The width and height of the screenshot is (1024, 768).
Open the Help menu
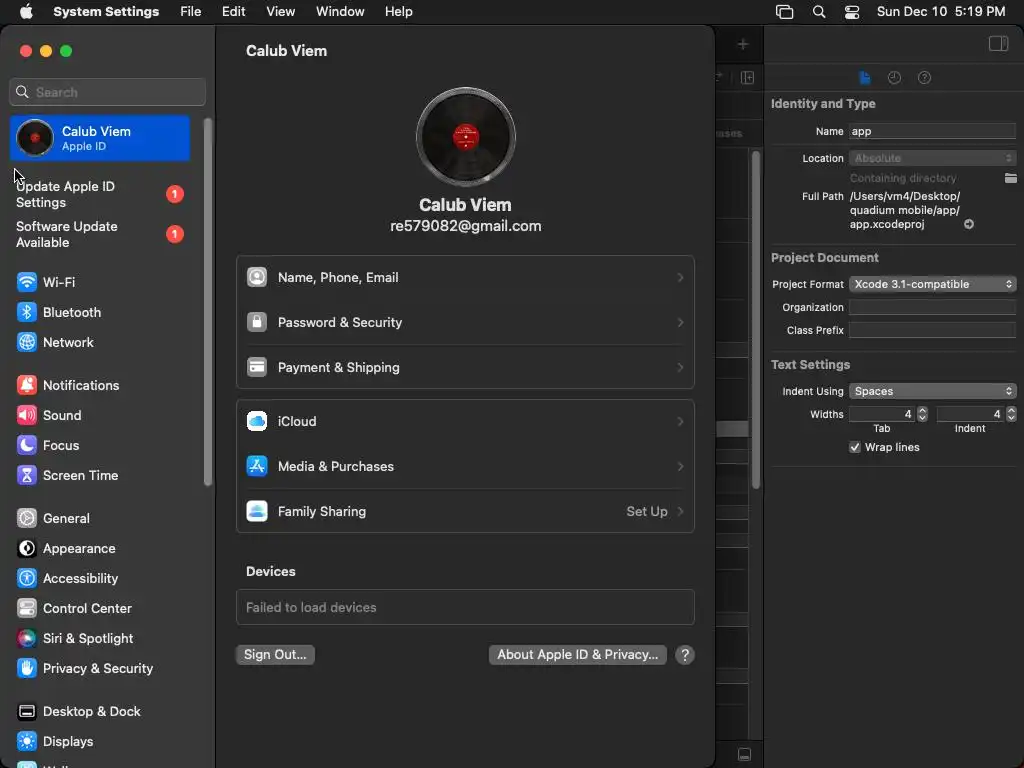click(x=398, y=12)
